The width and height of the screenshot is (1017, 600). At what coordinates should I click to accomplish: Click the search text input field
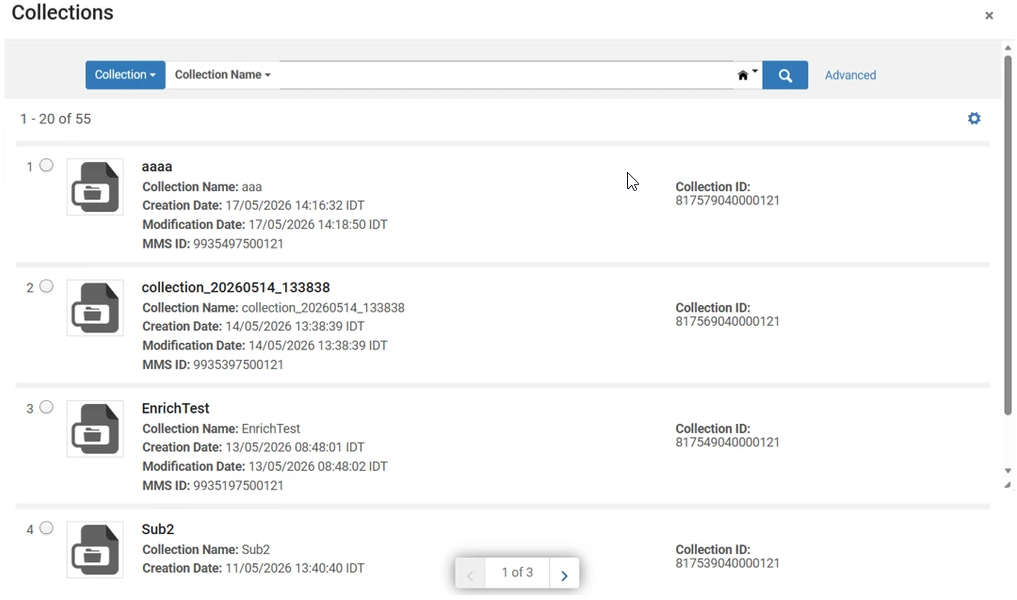pyautogui.click(x=506, y=75)
